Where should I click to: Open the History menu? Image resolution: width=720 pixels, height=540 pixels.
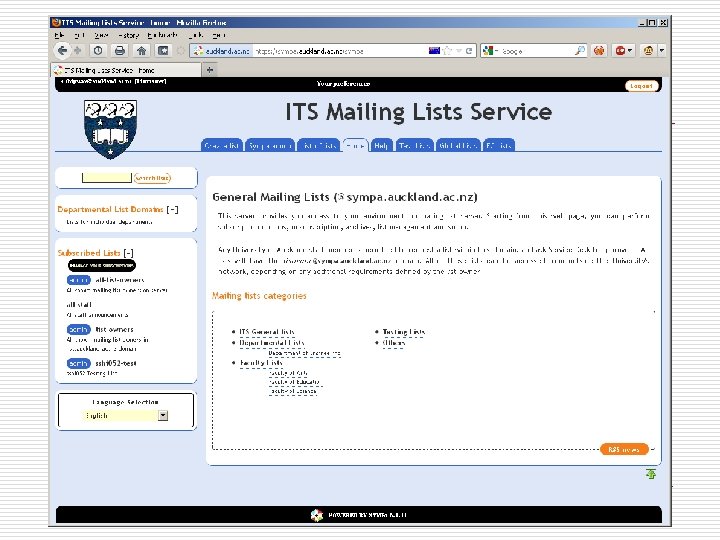tap(128, 35)
